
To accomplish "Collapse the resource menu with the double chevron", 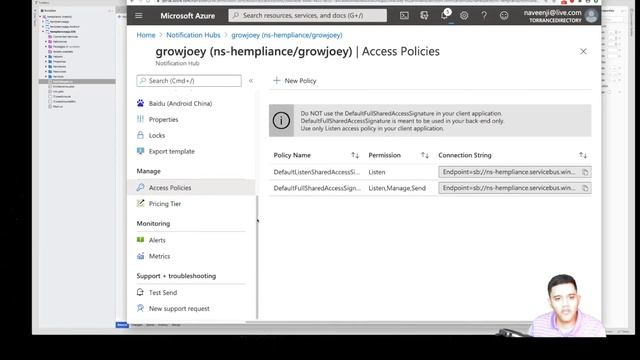I will point(251,81).
